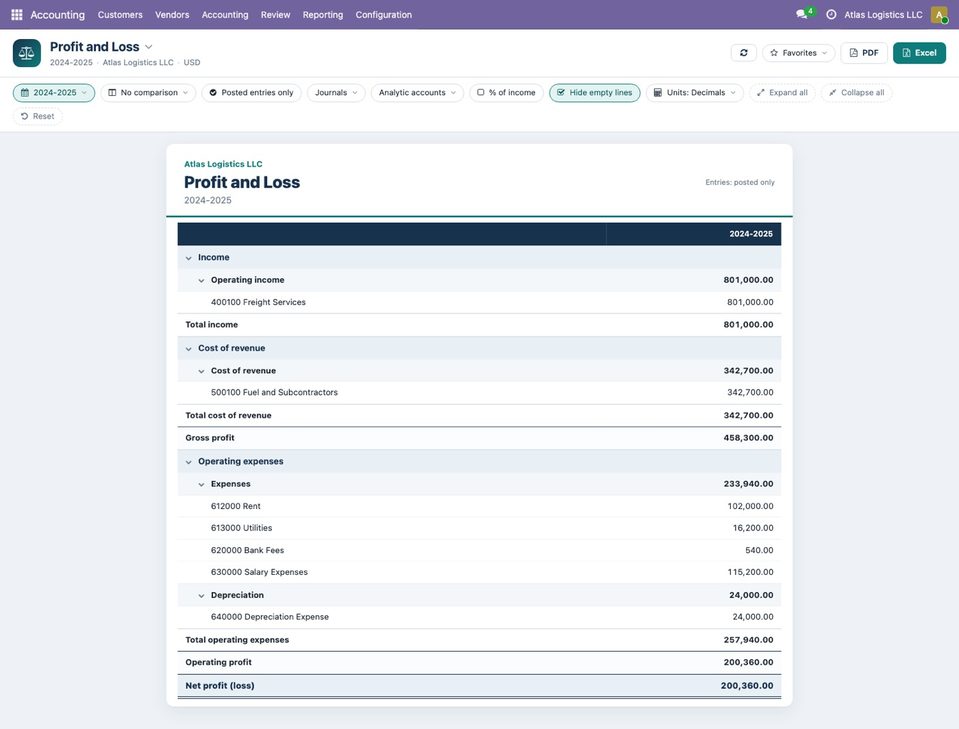Open the 400100 Freight Services line
Image resolution: width=959 pixels, height=729 pixels.
pos(479,302)
